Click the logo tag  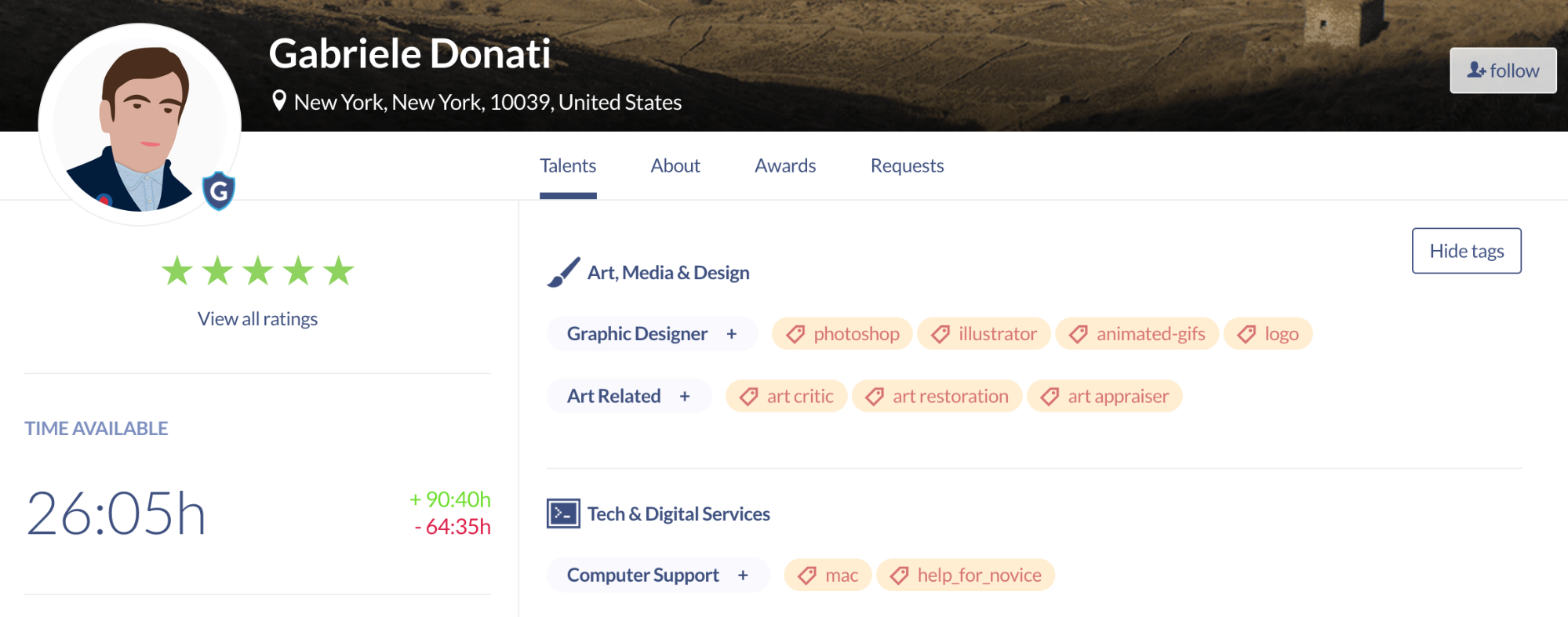tap(1268, 334)
